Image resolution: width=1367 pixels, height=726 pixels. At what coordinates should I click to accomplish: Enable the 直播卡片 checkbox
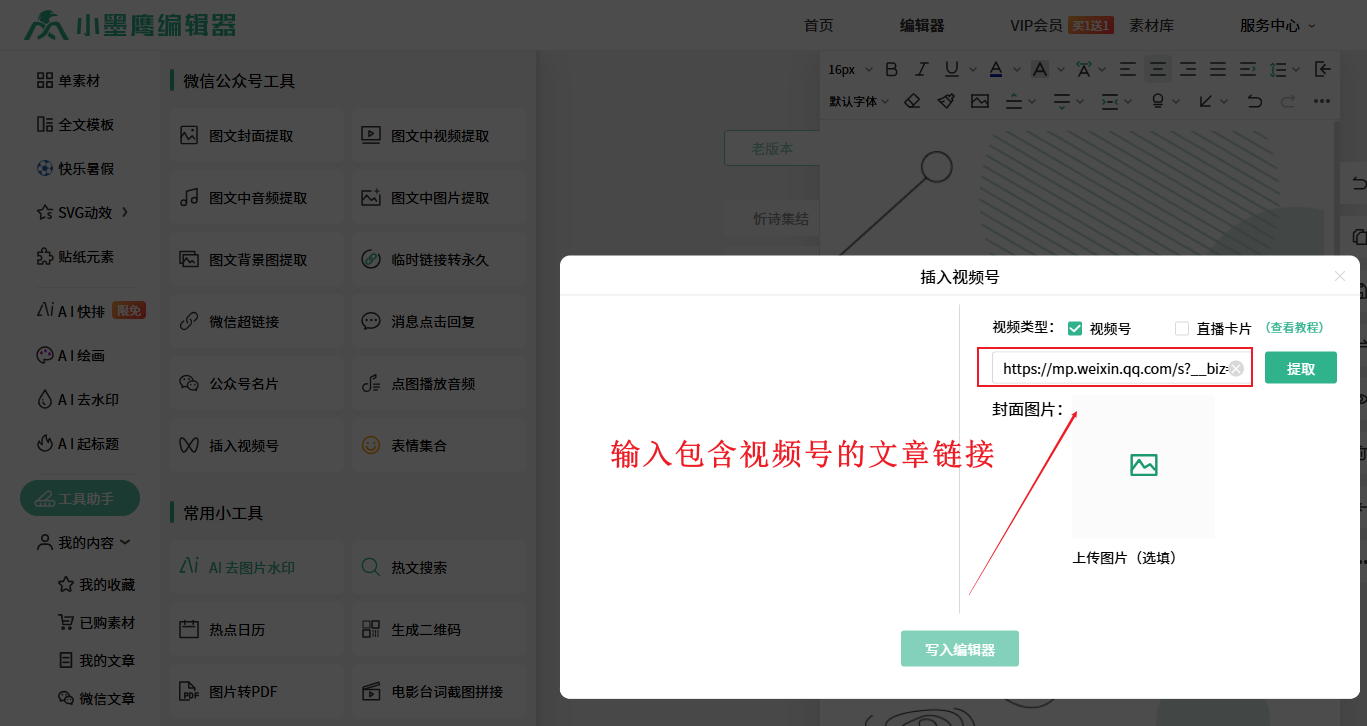pos(1182,328)
